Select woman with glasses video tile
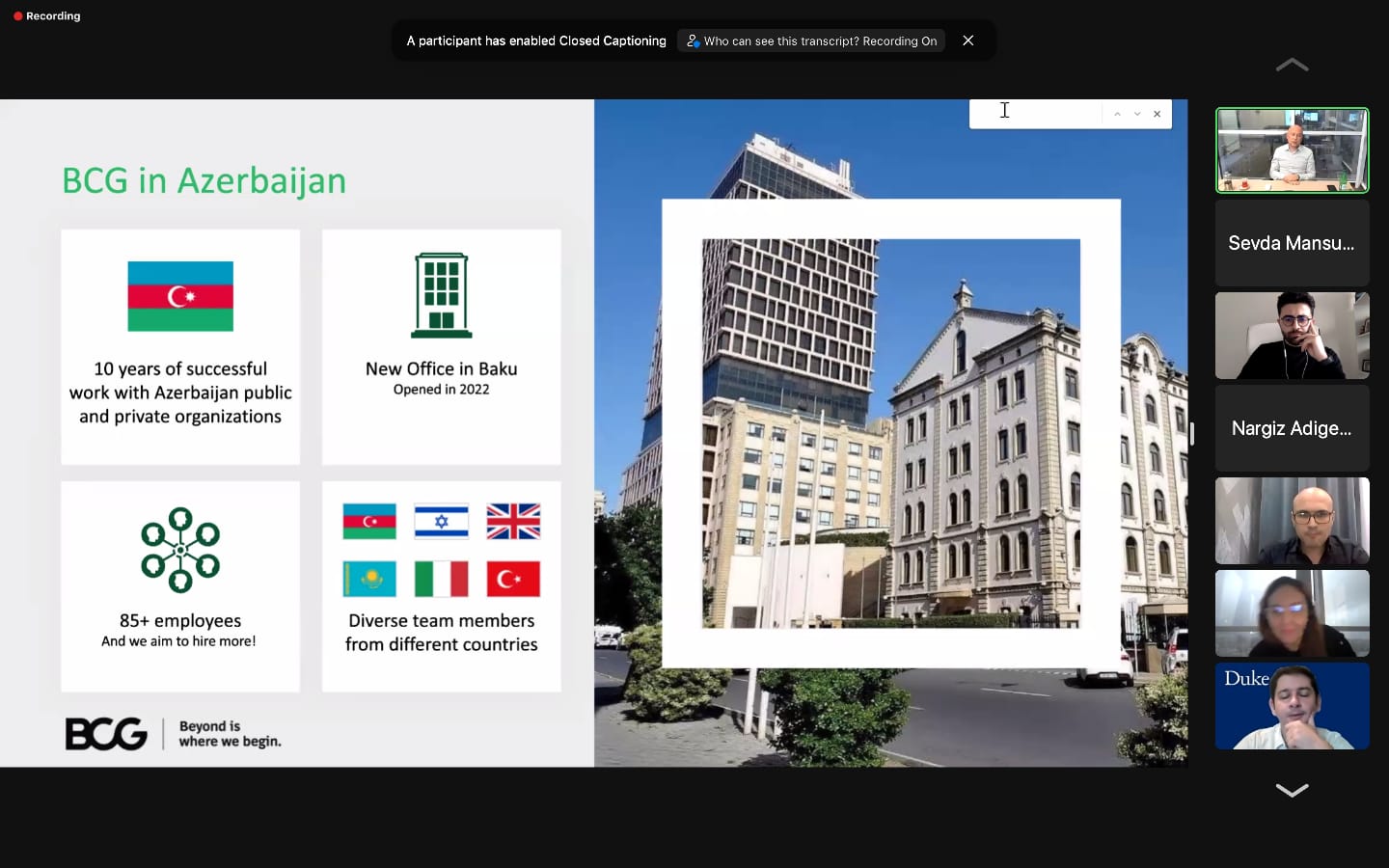Image resolution: width=1389 pixels, height=868 pixels. pos(1292,613)
